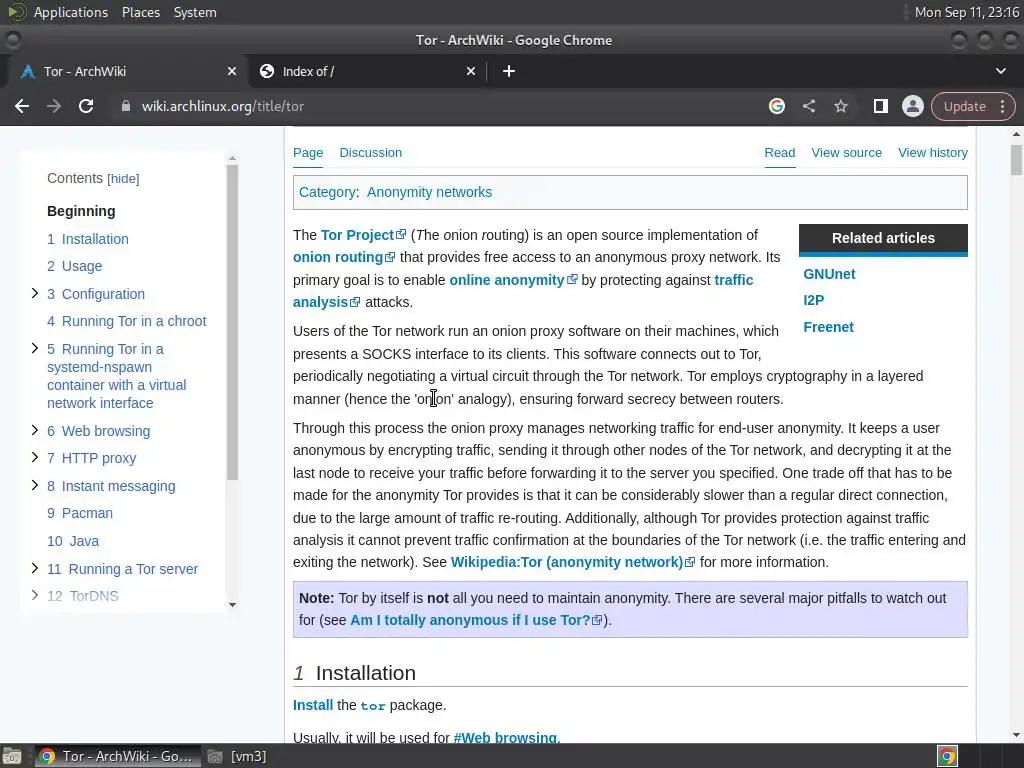Viewport: 1024px width, 768px height.
Task: Share this page using share icon
Action: [x=808, y=106]
